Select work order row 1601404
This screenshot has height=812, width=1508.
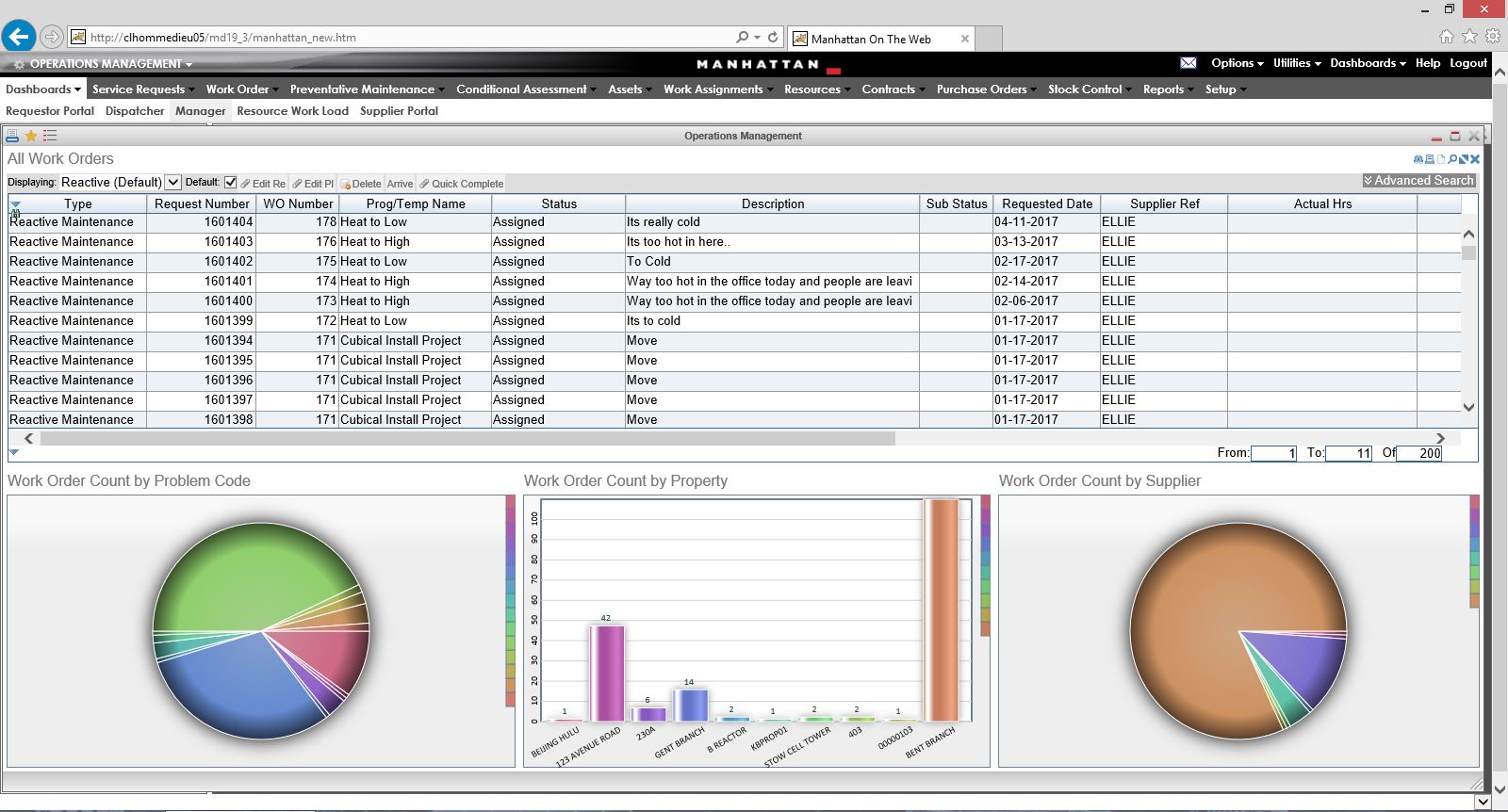coord(735,222)
